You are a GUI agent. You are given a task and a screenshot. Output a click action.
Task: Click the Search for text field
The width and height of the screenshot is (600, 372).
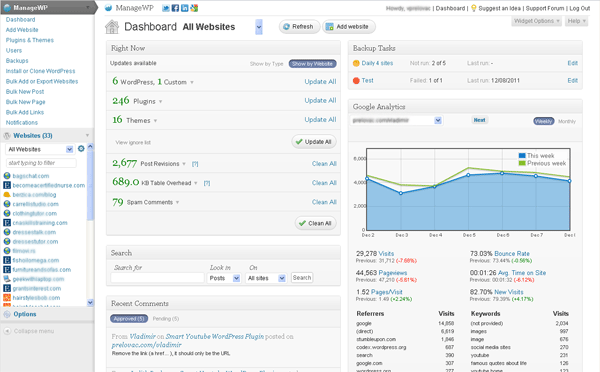[x=157, y=278]
